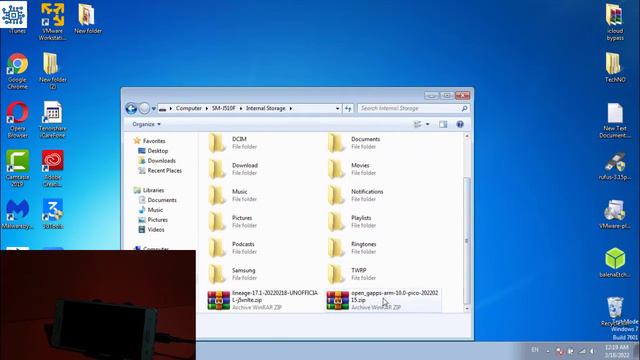Select the open_gapps-arm-10.0-pico zip file
This screenshot has height=360, width=640.
tap(383, 300)
